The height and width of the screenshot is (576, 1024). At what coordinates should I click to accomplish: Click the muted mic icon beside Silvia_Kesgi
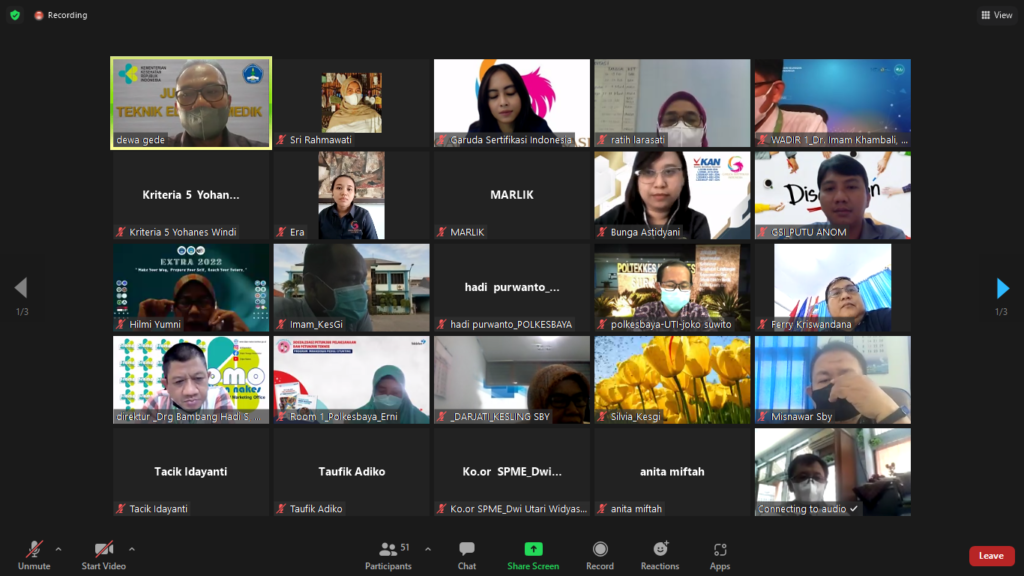click(602, 417)
